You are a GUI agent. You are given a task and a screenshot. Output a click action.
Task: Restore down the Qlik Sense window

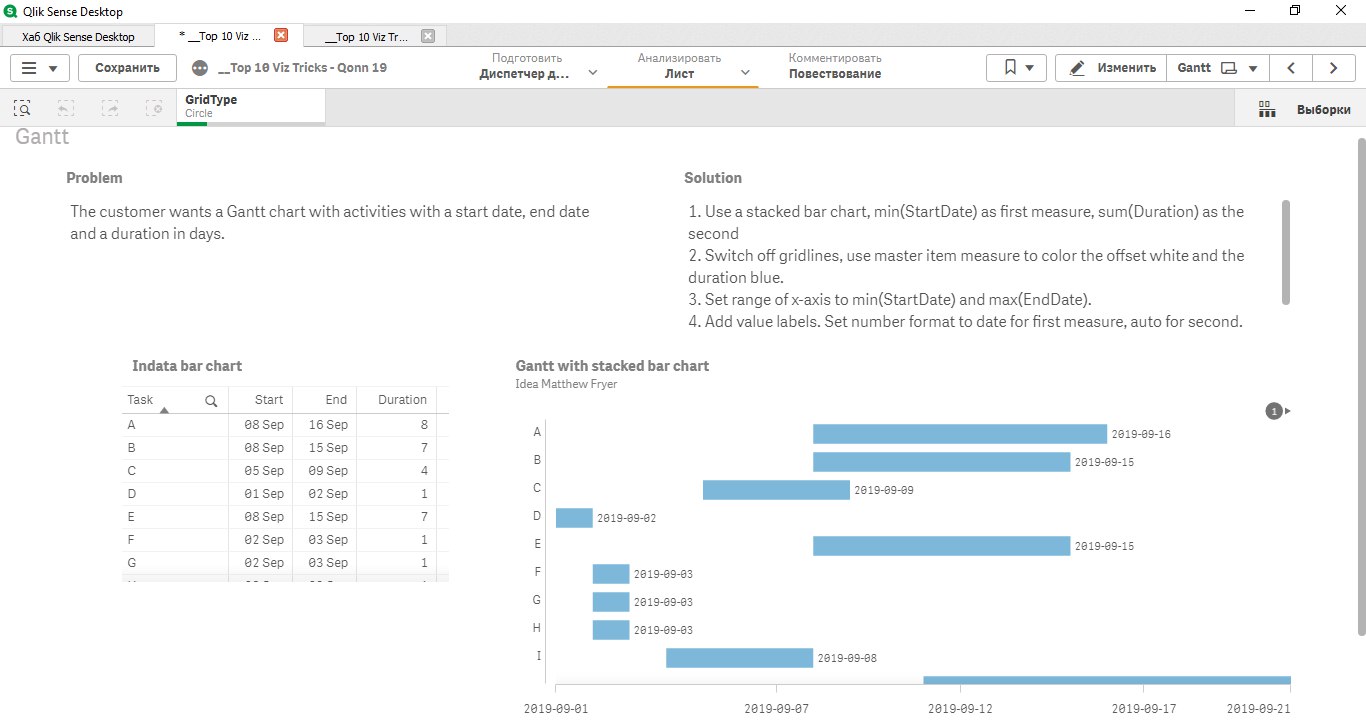(x=1295, y=10)
